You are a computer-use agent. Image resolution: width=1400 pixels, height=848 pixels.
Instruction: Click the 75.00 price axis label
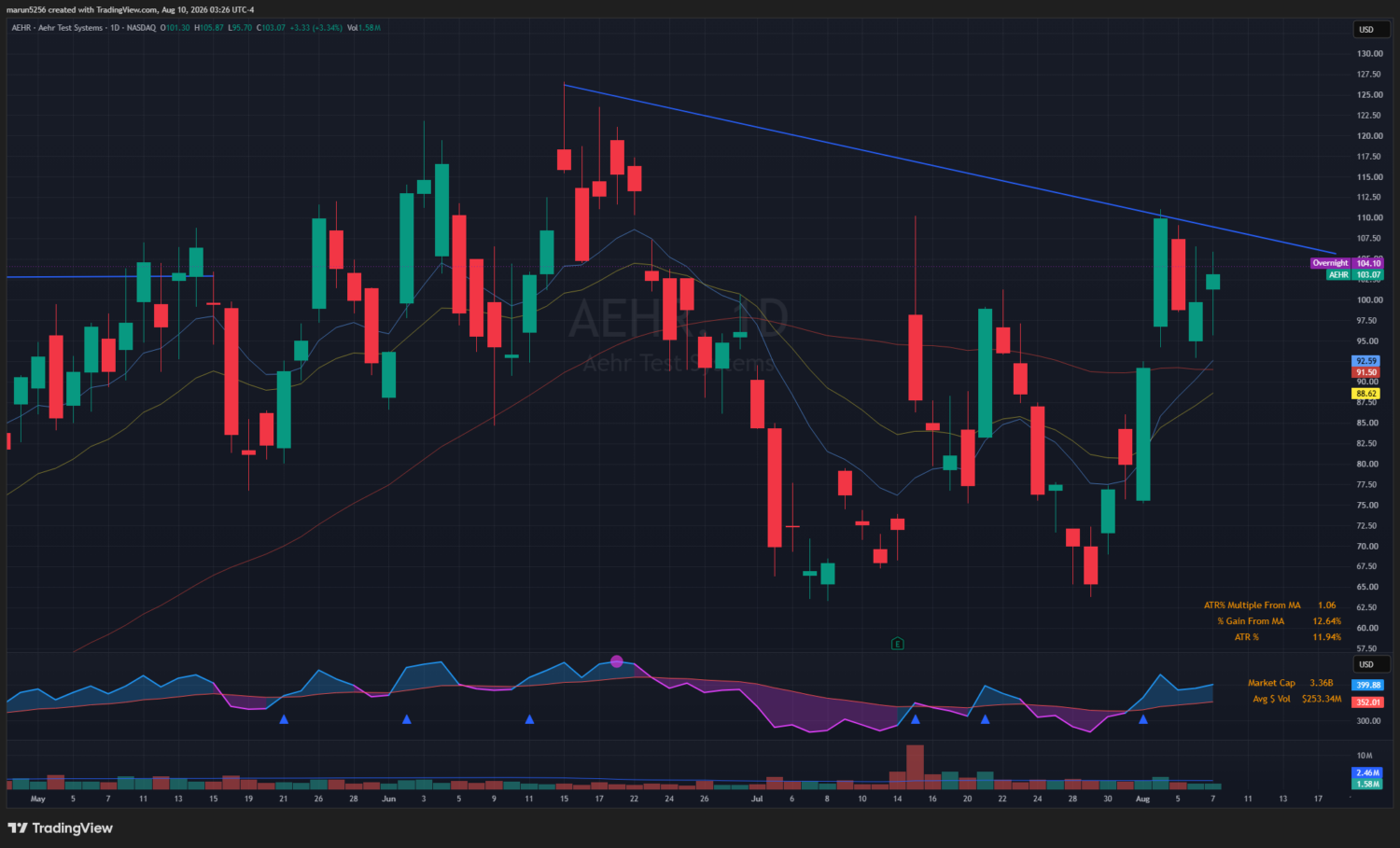click(1366, 506)
